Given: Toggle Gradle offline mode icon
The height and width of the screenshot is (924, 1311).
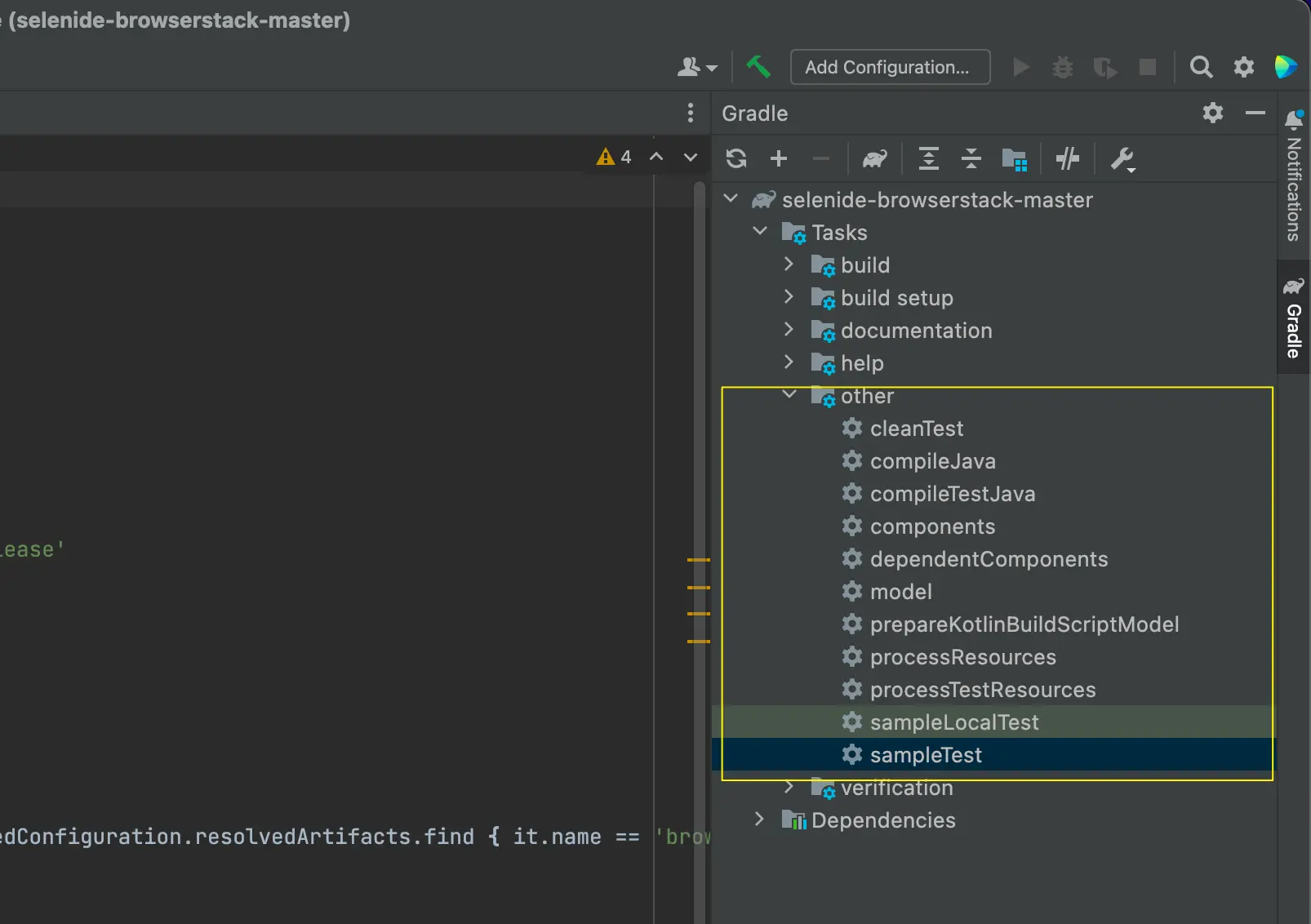Looking at the screenshot, I should (1067, 158).
